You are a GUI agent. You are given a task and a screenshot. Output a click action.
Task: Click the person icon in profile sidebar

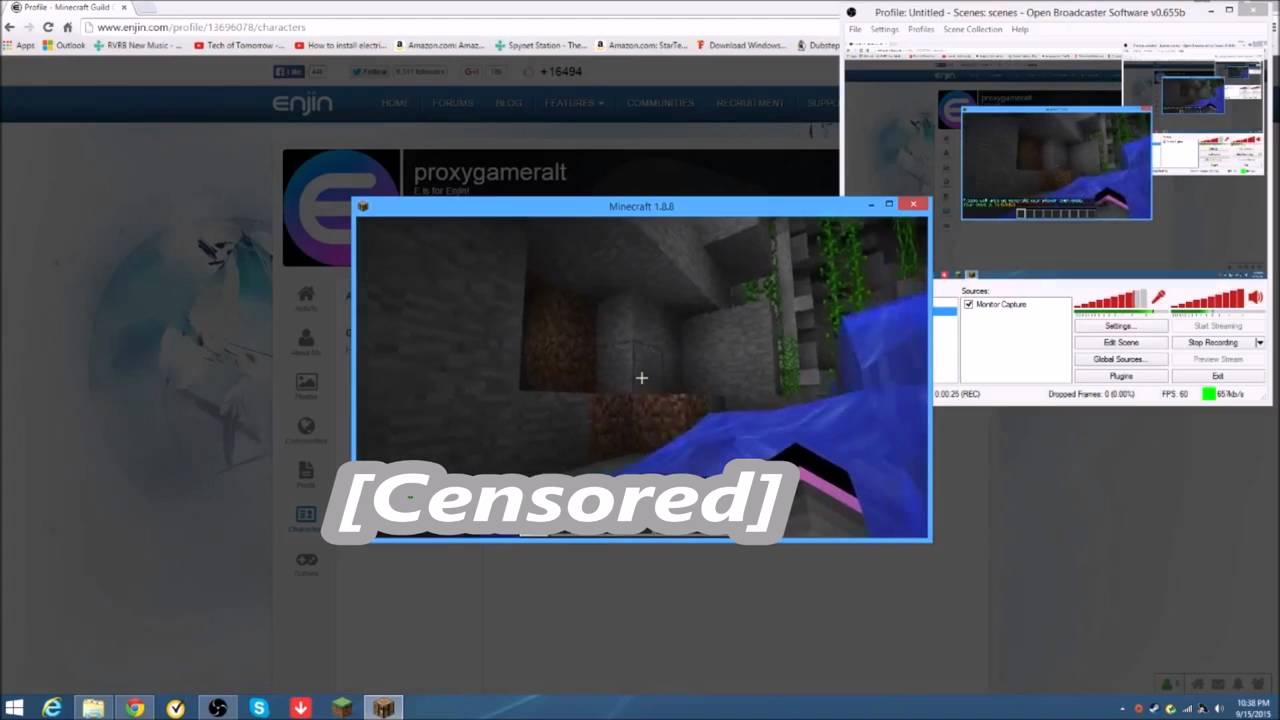(306, 338)
